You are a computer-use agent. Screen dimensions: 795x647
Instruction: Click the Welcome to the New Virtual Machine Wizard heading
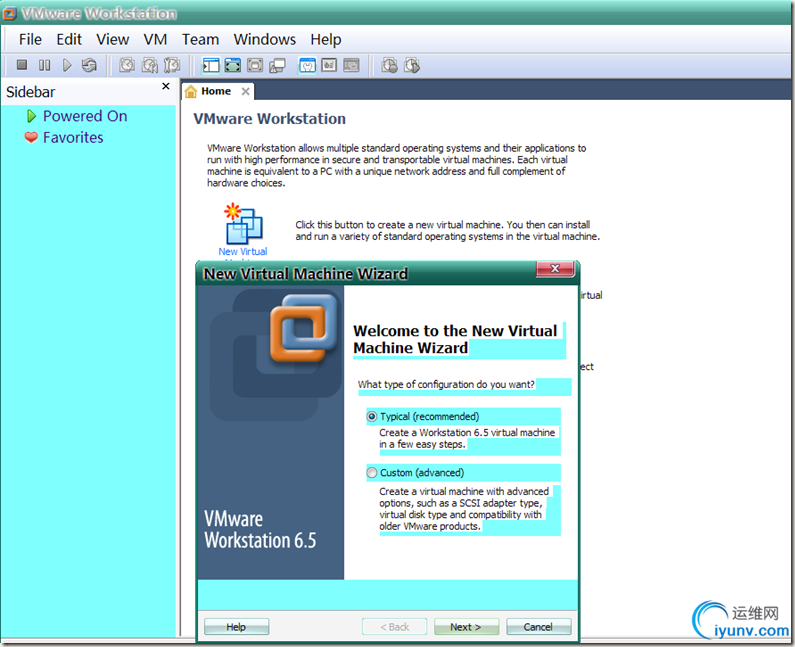(x=455, y=339)
